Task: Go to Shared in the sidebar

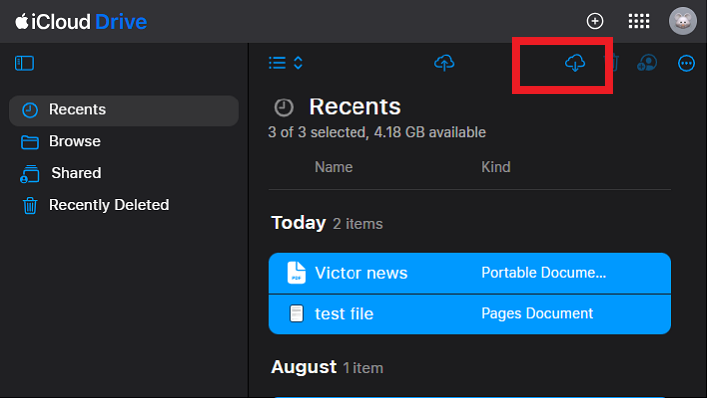Action: tap(76, 173)
